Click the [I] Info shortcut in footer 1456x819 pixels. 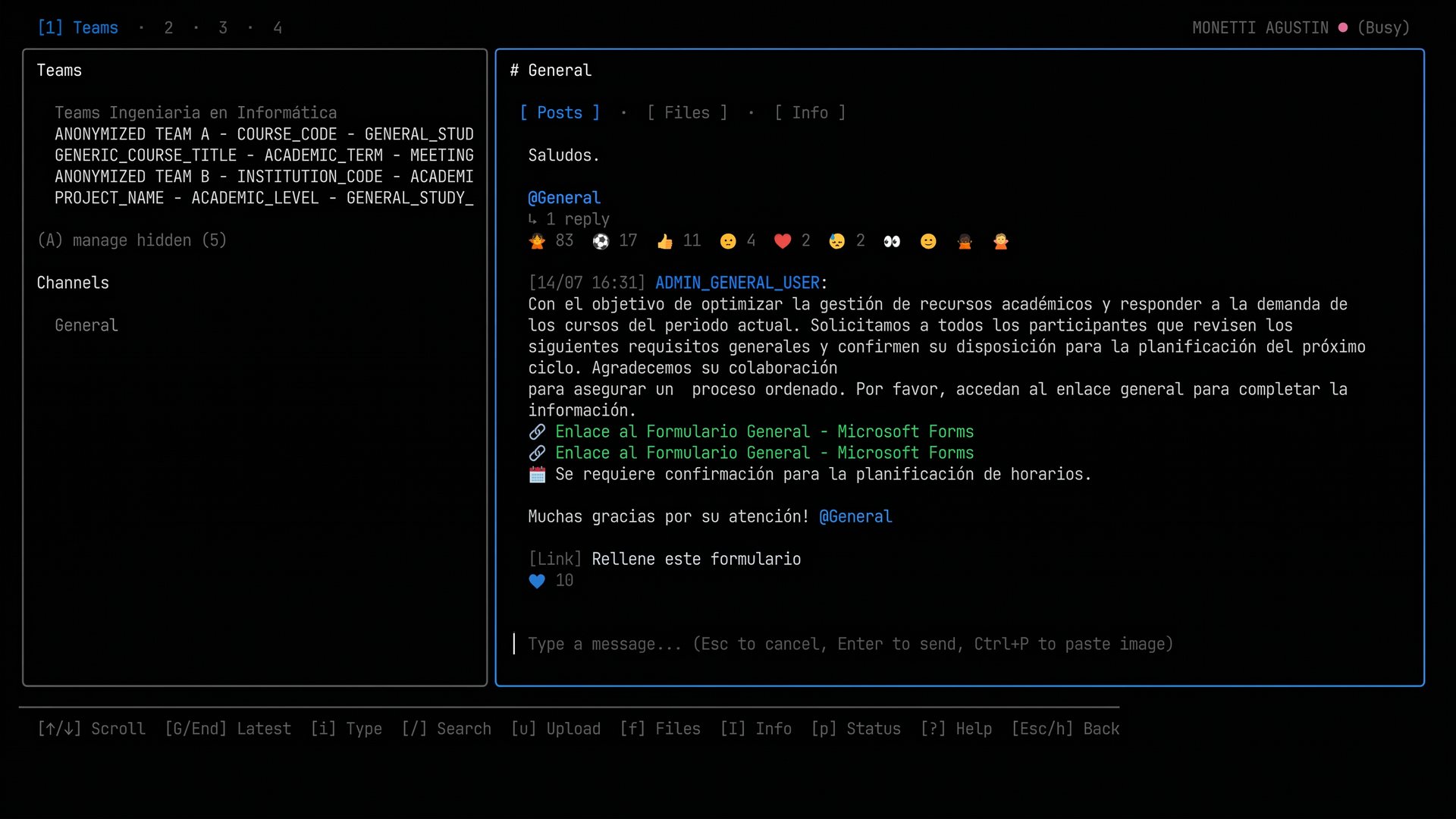[755, 729]
